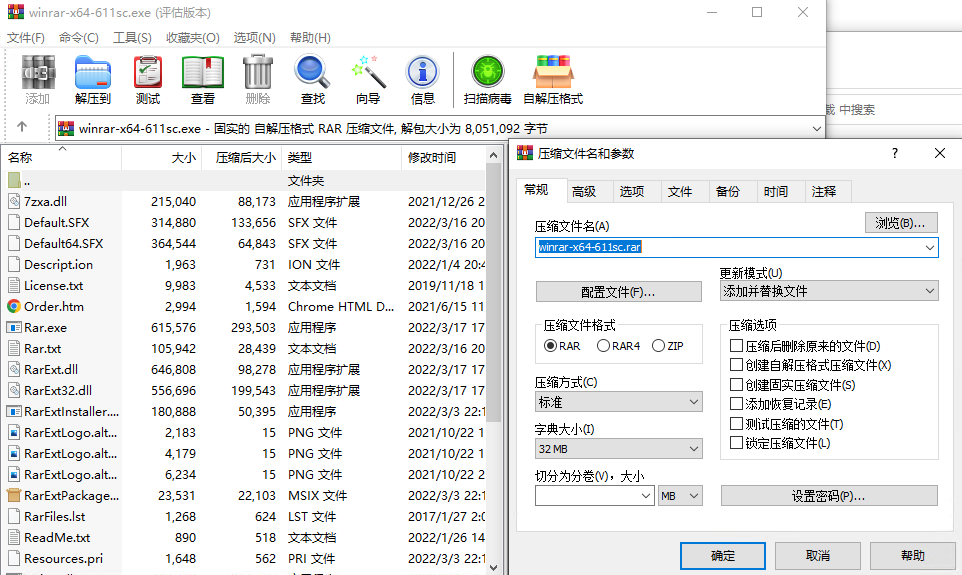
Task: Sort by the 压缩后大小 column header
Action: [242, 158]
